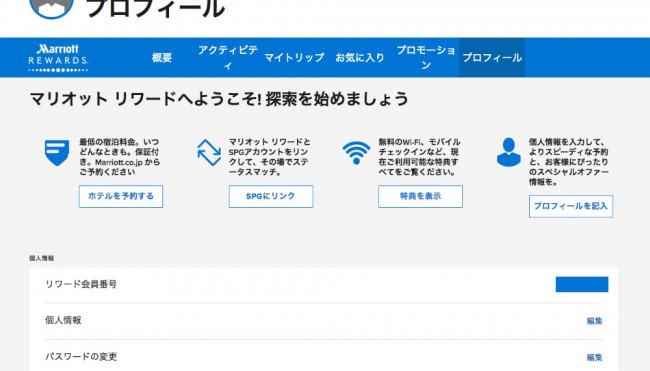Click the masked reward member number box

pos(582,284)
